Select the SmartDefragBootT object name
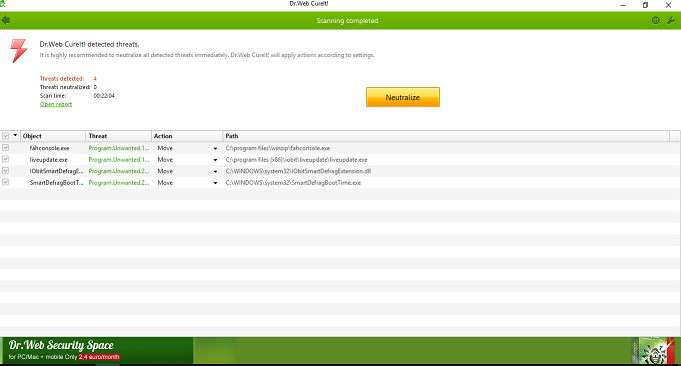 [56, 183]
